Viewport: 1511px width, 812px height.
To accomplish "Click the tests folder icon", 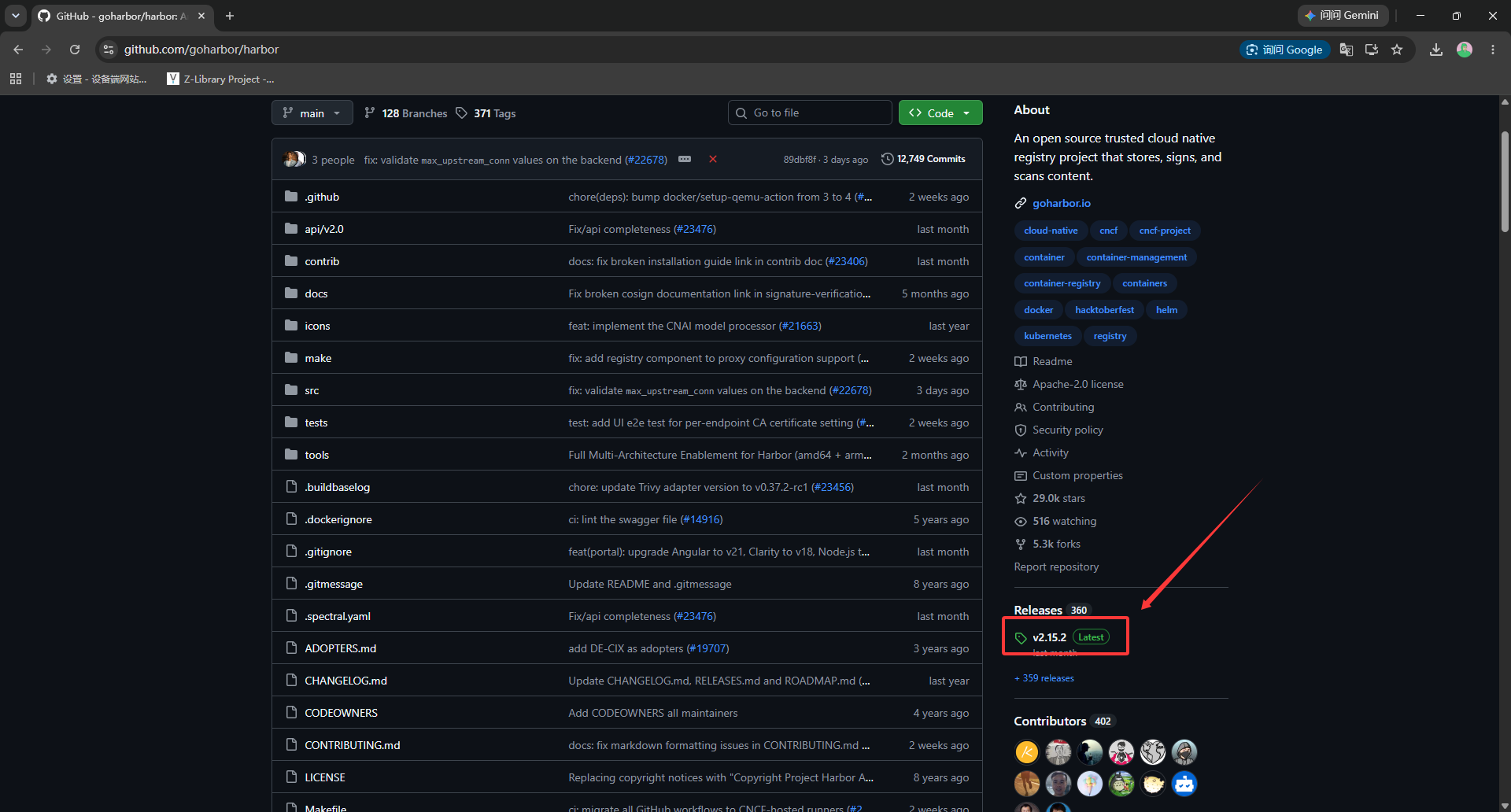I will coord(291,422).
